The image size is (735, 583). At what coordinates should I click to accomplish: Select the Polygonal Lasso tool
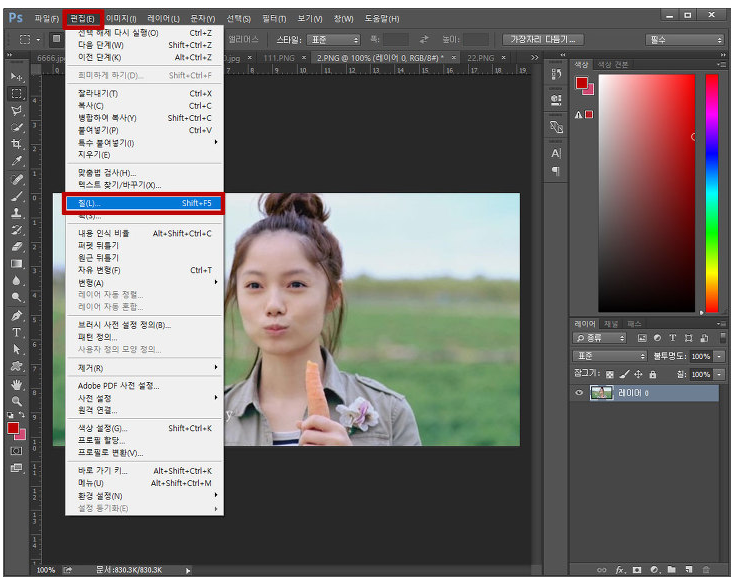pyautogui.click(x=16, y=111)
